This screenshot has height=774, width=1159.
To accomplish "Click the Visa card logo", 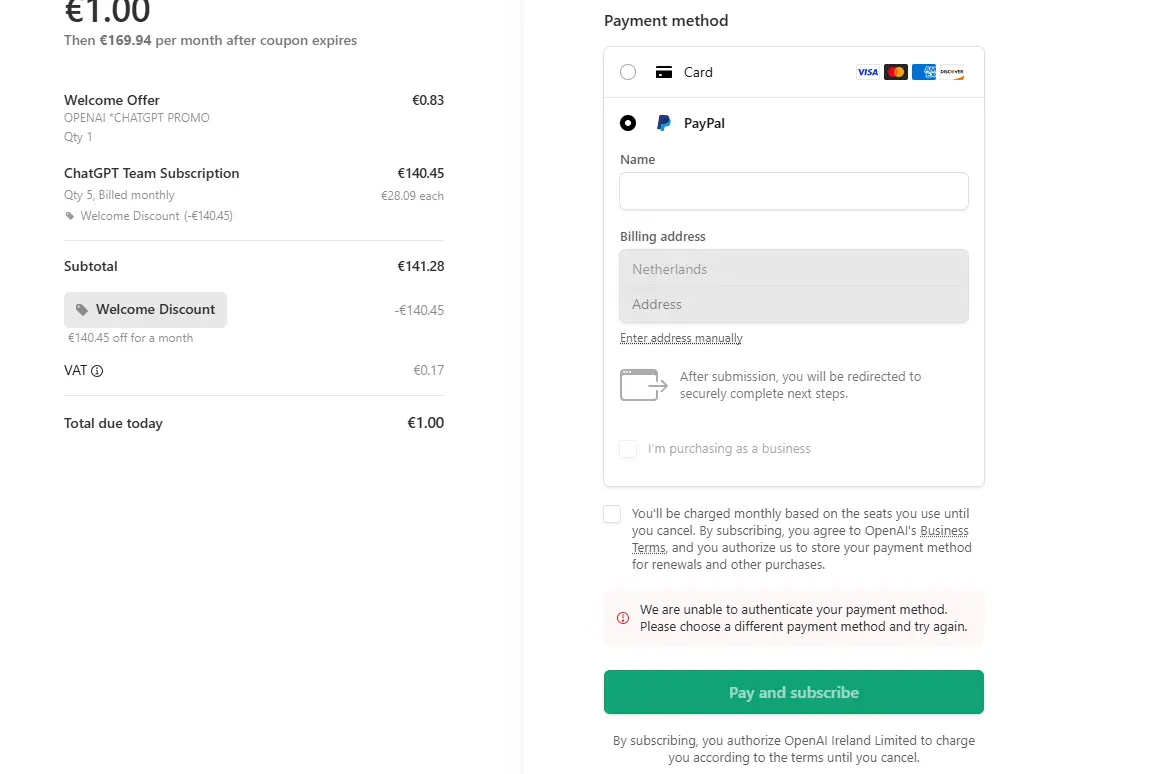I will click(867, 72).
